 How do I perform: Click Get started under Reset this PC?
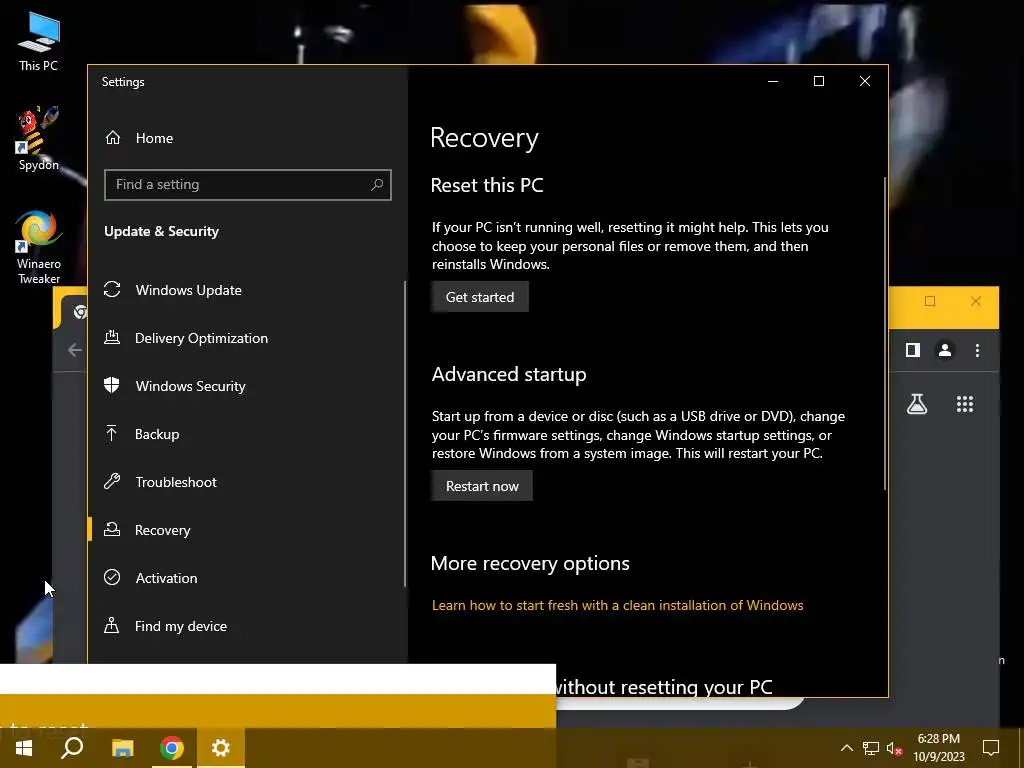point(480,297)
